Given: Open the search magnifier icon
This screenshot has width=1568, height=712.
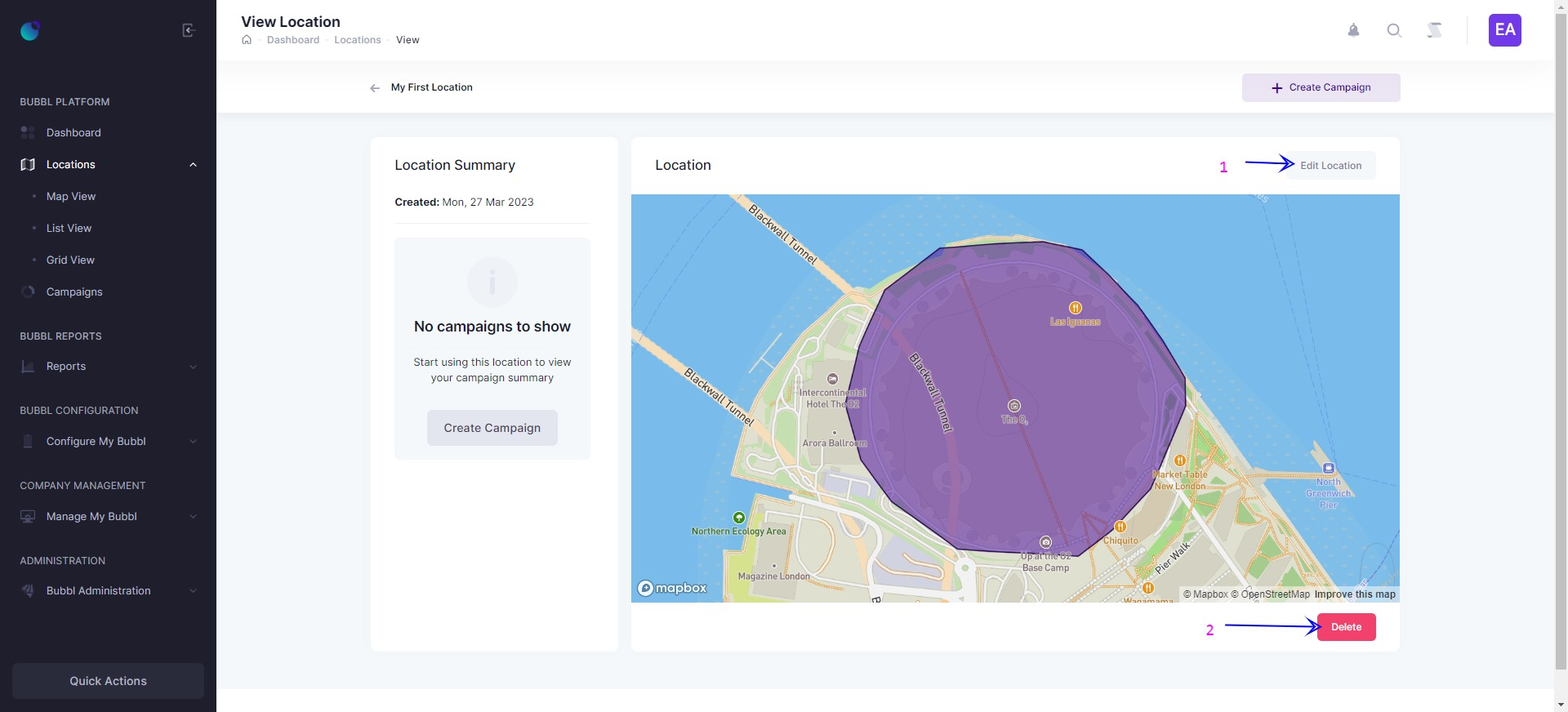Looking at the screenshot, I should click(x=1394, y=30).
